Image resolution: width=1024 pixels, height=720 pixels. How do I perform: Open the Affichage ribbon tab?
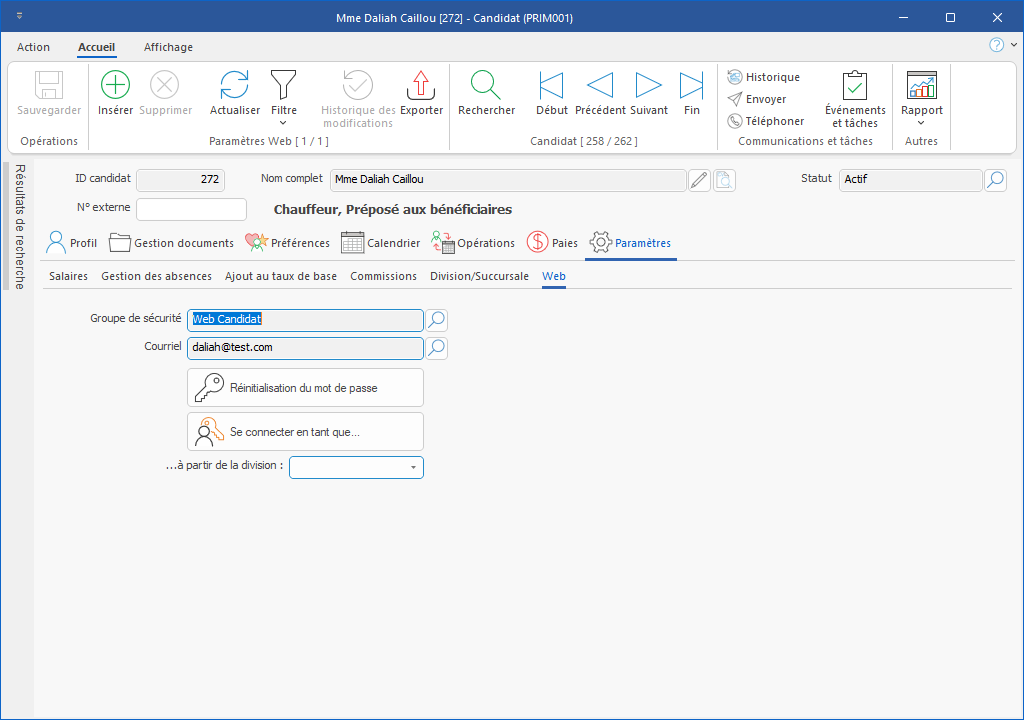(168, 47)
